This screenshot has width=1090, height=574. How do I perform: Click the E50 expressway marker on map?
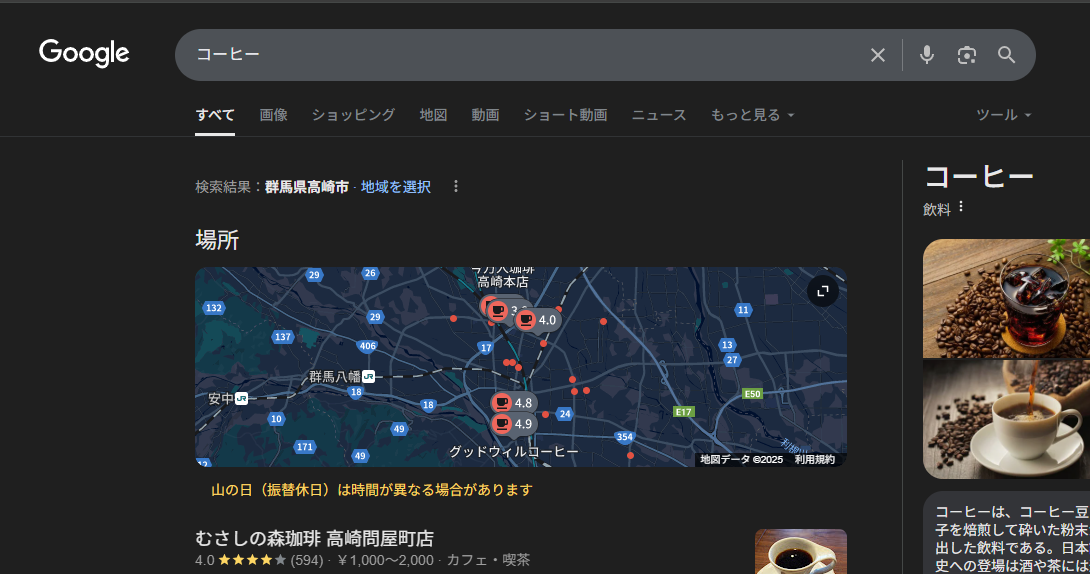click(x=752, y=394)
